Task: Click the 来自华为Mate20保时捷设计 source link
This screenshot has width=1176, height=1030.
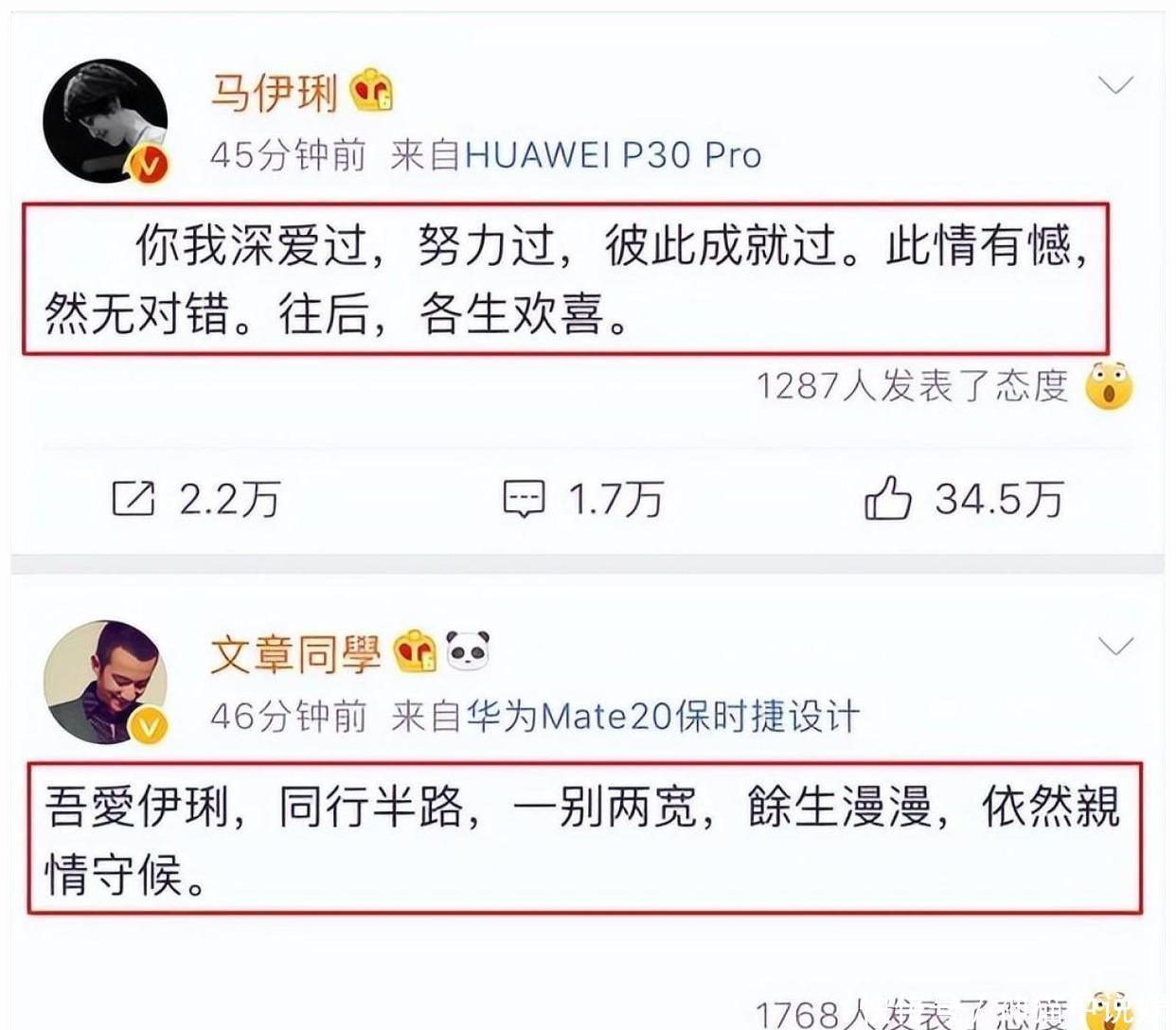Action: (625, 716)
